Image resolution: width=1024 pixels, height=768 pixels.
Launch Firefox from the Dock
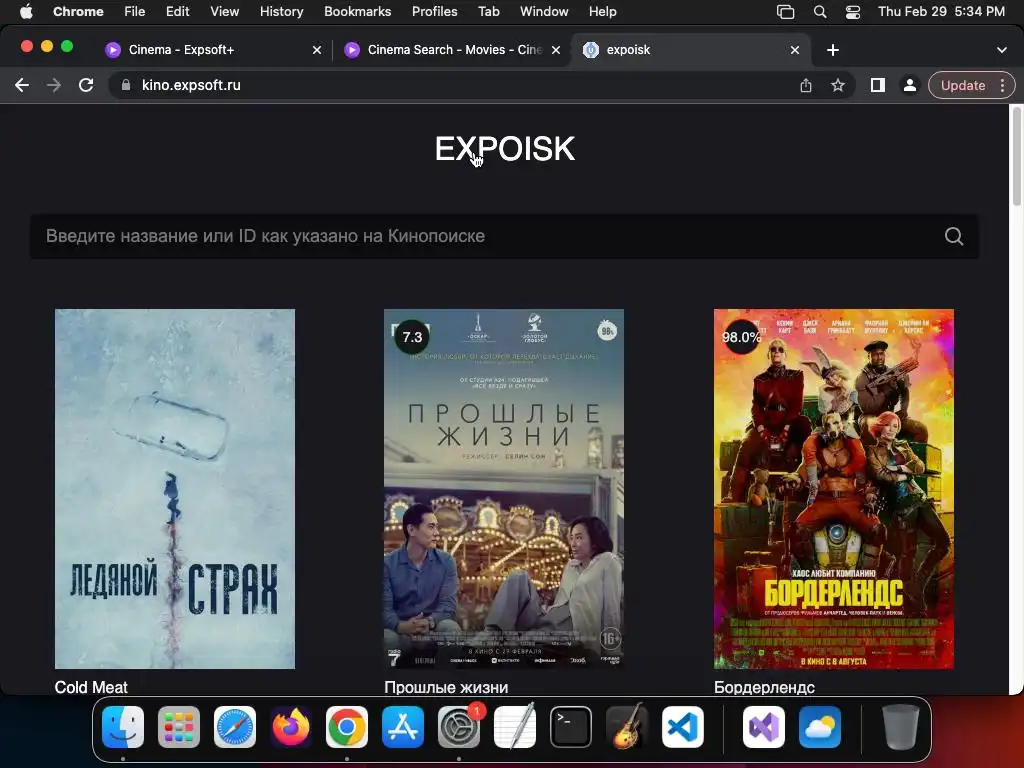[291, 727]
